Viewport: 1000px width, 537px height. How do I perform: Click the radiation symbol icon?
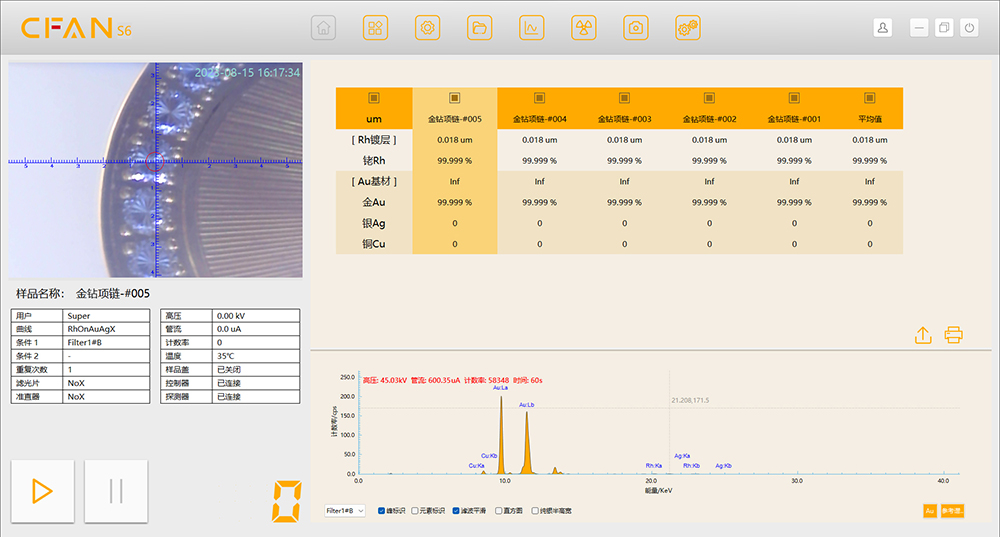coord(584,28)
